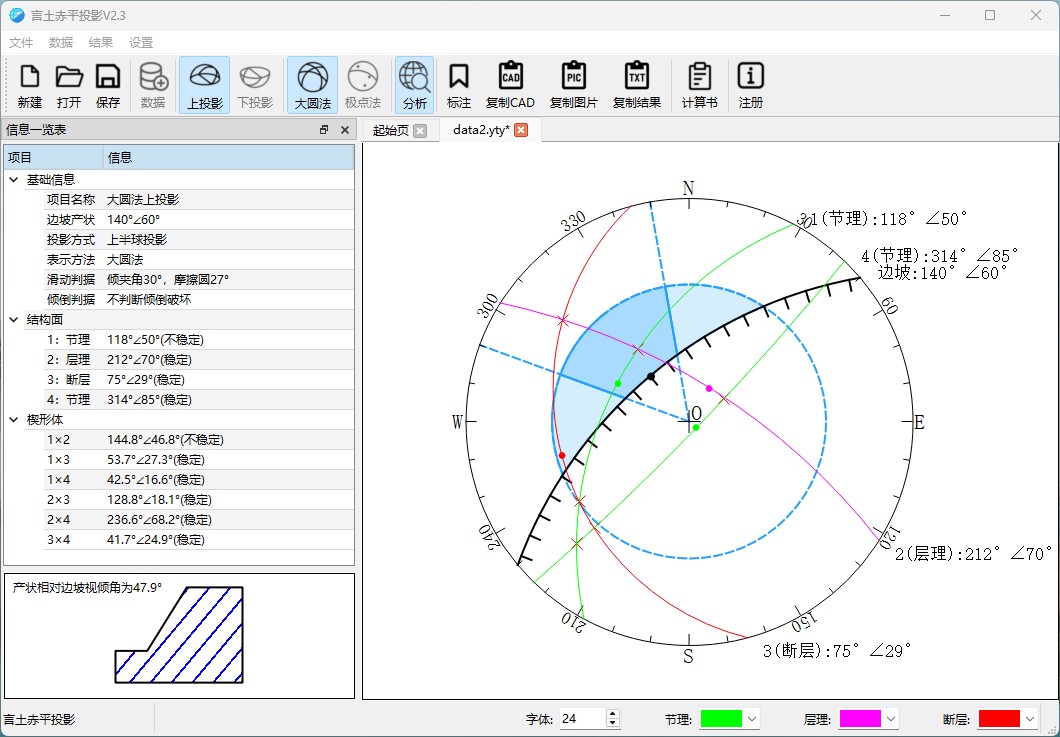The image size is (1060, 737).
Task: Select the 倾倒判据 row
Action: pos(199,300)
